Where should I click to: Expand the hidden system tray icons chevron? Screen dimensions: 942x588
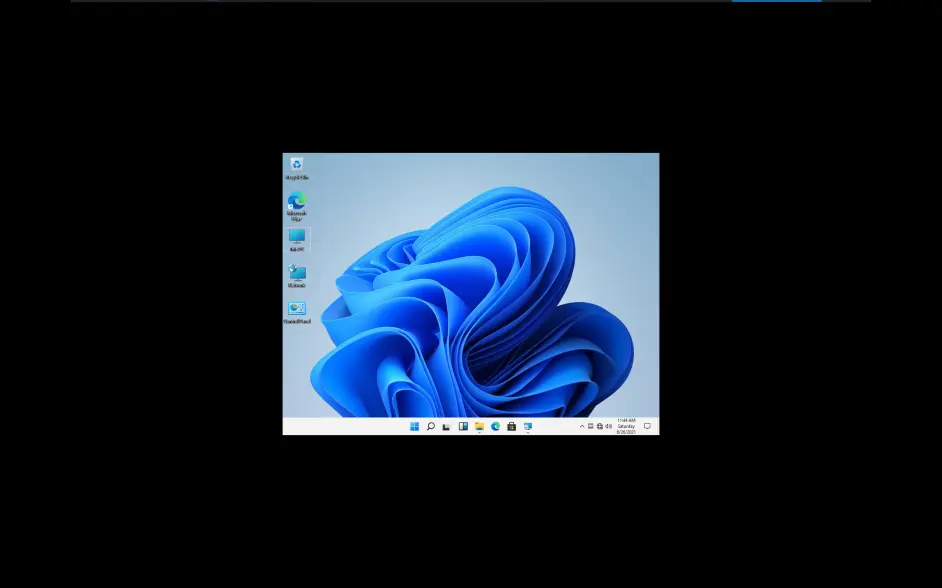(x=582, y=426)
